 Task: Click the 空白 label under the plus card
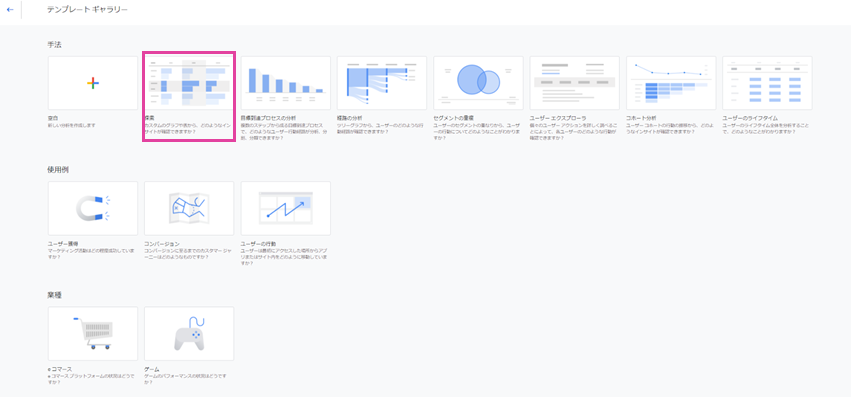[53, 118]
